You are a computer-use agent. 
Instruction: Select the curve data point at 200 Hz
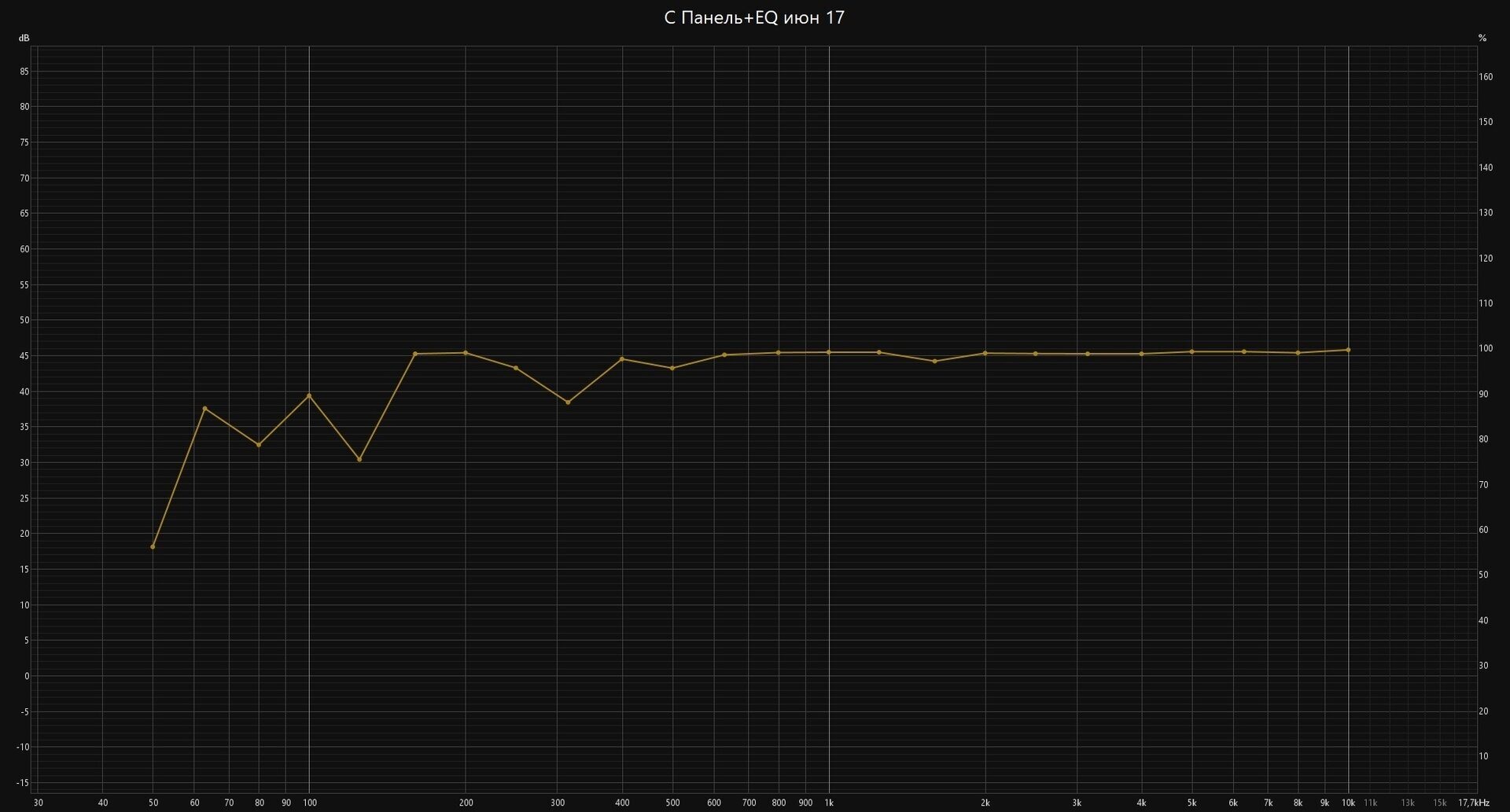(466, 353)
